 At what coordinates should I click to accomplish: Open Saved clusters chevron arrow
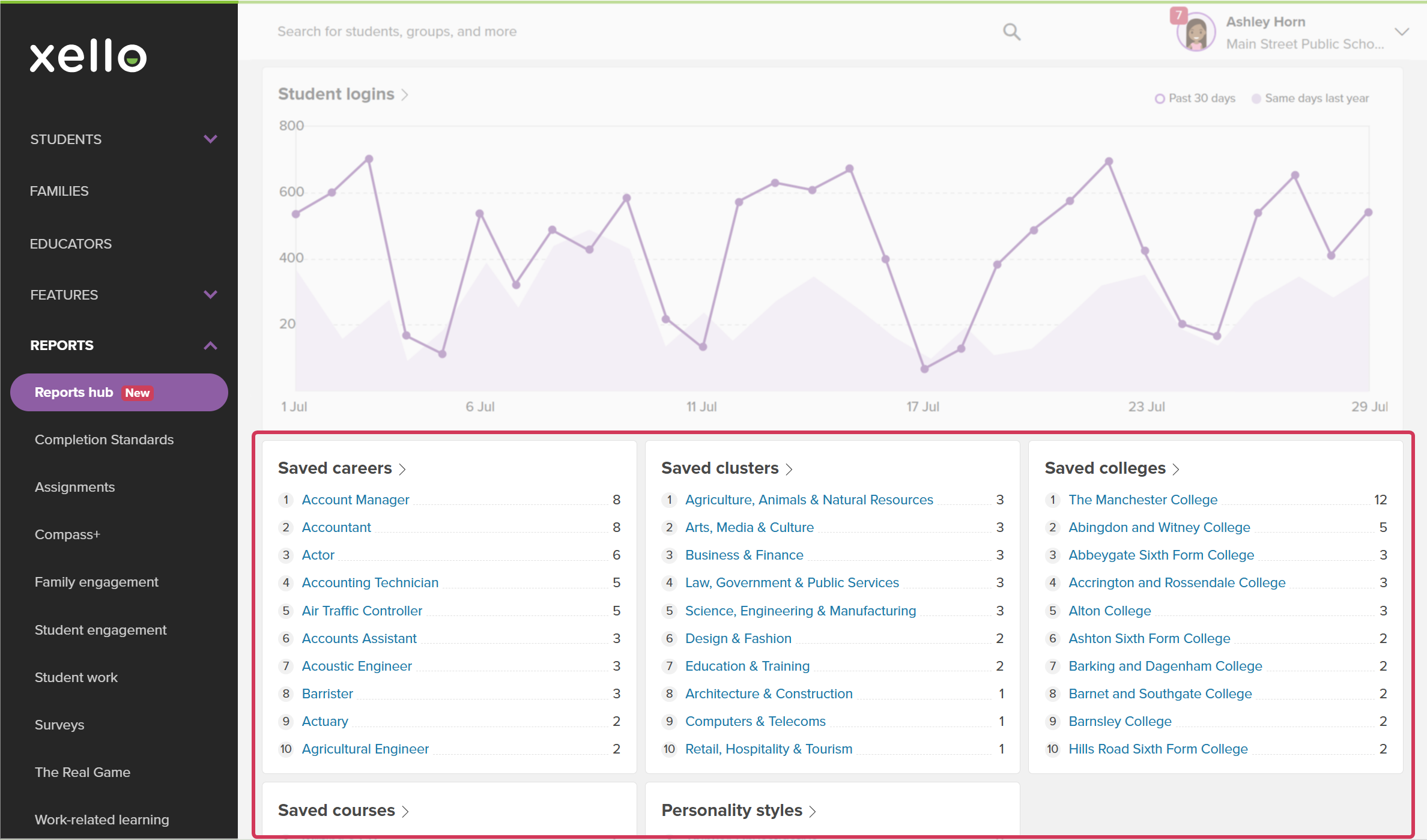point(789,469)
